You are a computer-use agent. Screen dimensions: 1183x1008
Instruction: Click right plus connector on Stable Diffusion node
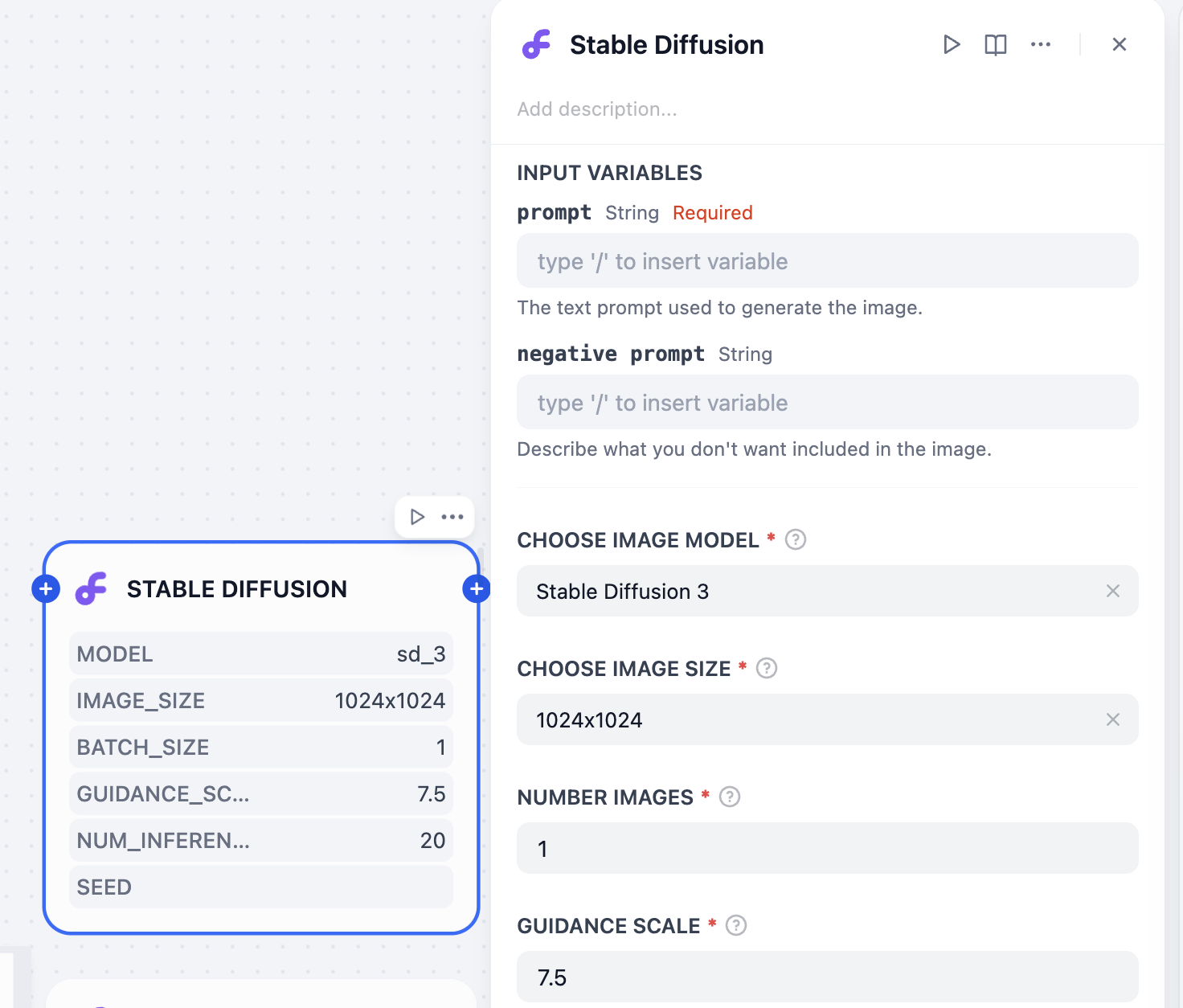[x=477, y=589]
